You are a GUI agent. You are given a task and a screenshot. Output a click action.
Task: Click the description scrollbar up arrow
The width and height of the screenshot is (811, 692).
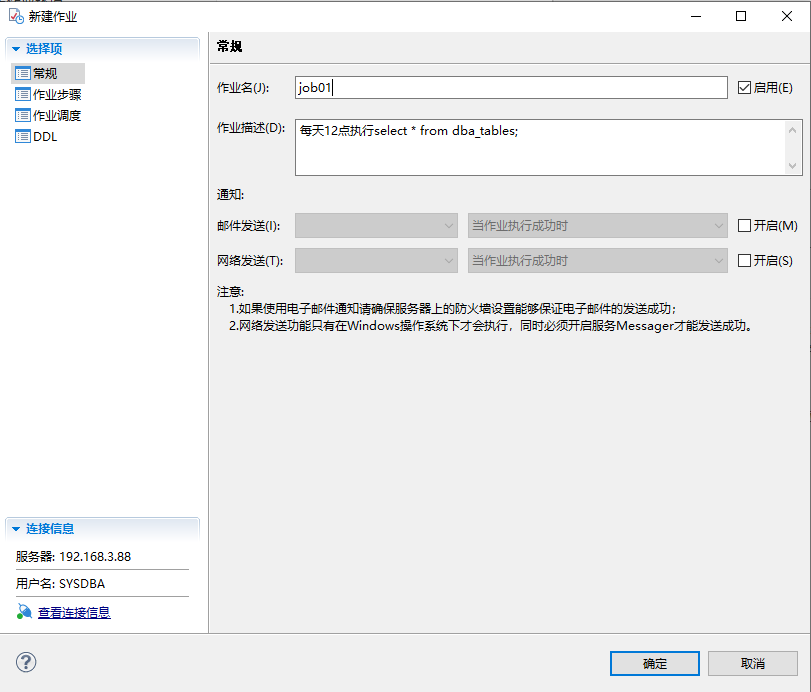[792, 130]
